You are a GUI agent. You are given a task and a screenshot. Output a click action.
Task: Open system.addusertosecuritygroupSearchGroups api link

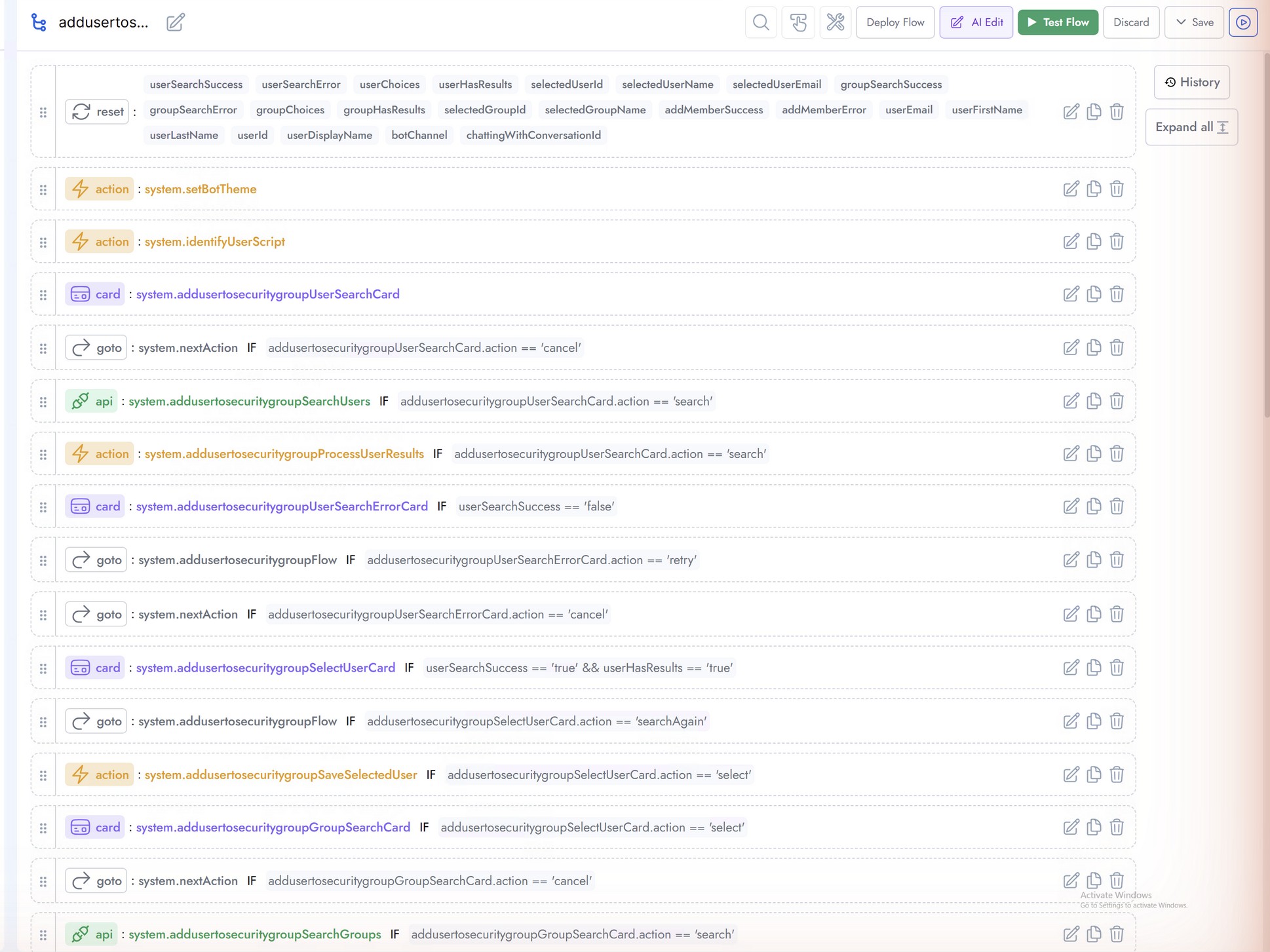point(255,934)
